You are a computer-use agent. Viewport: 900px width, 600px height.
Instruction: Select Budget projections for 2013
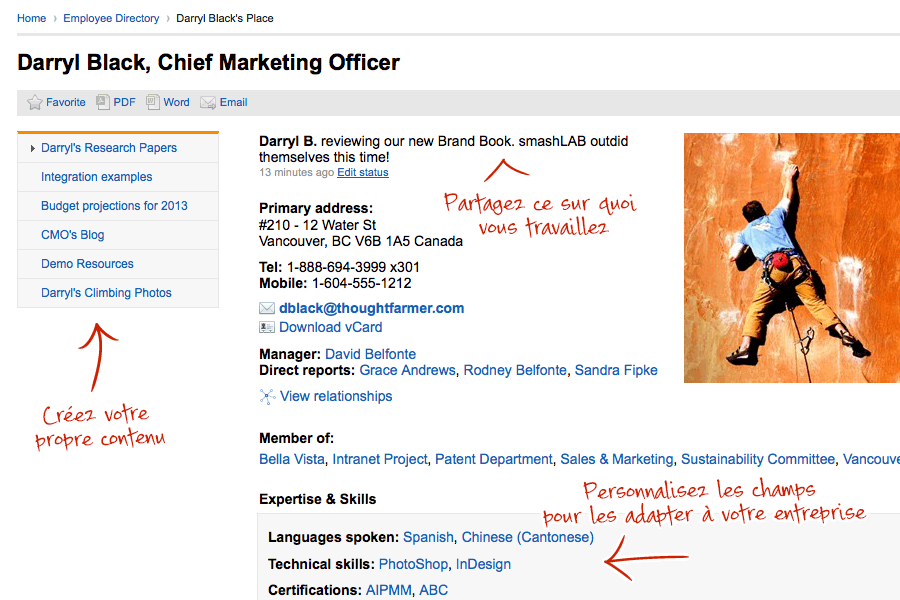tap(114, 206)
